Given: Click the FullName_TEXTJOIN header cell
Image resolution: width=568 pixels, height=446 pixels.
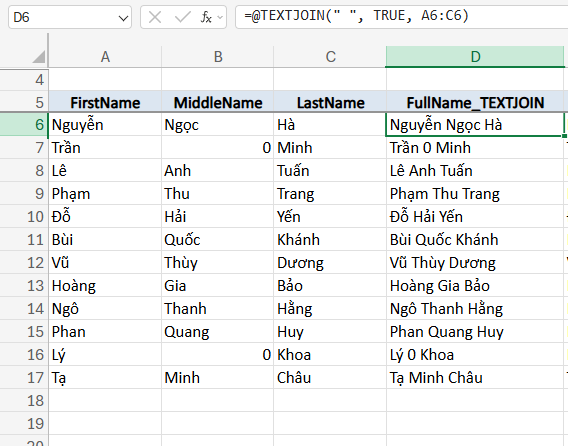Looking at the screenshot, I should (x=475, y=103).
